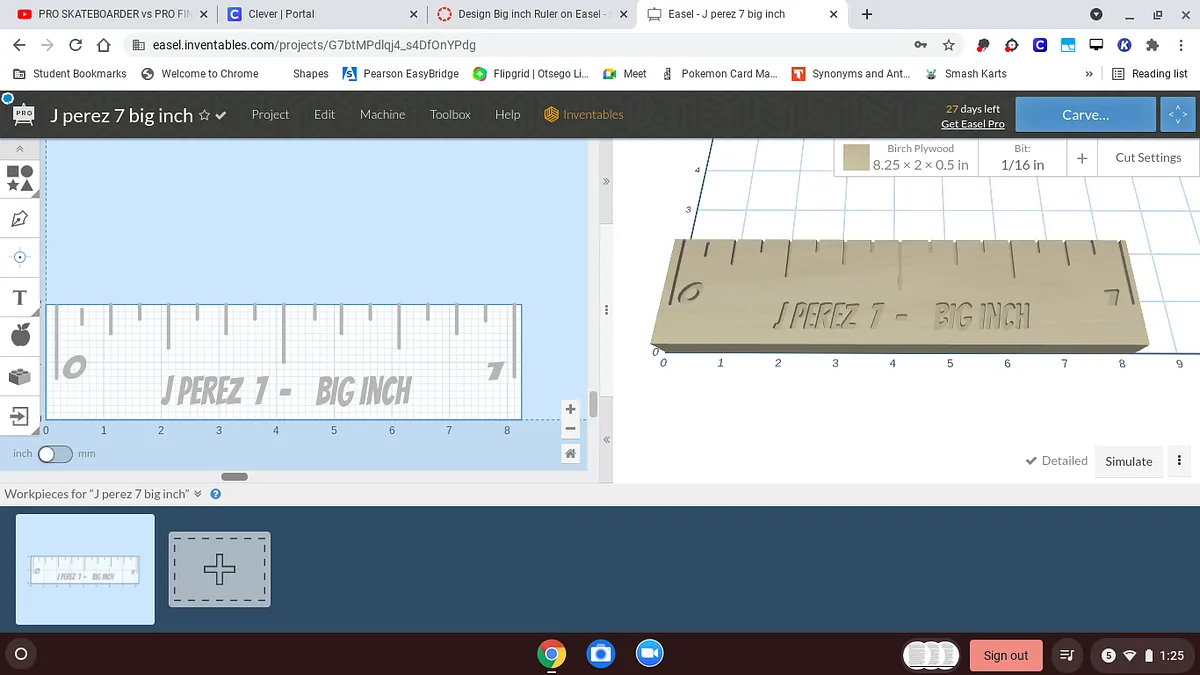1200x675 pixels.
Task: Open the Apps brick icon
Action: (x=20, y=377)
